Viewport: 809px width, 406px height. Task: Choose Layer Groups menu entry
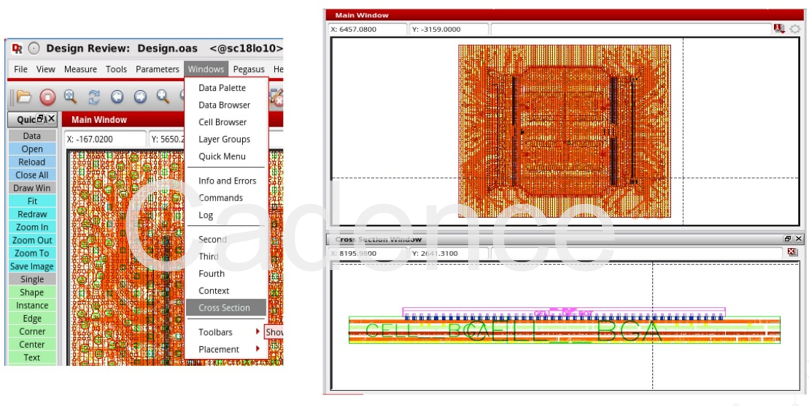tap(224, 139)
